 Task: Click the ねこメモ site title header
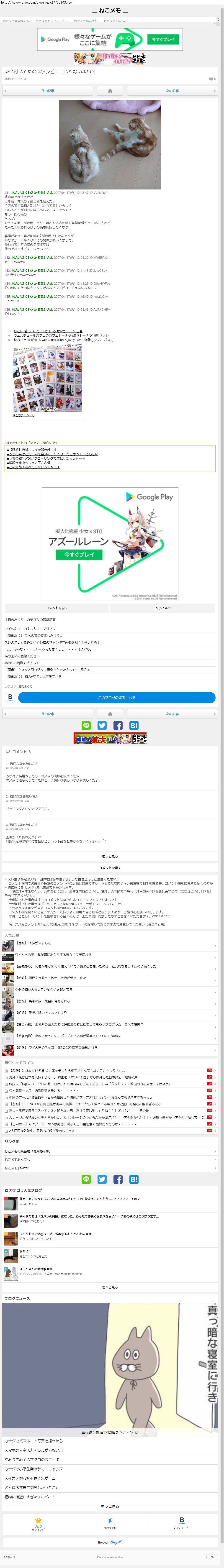point(110,10)
